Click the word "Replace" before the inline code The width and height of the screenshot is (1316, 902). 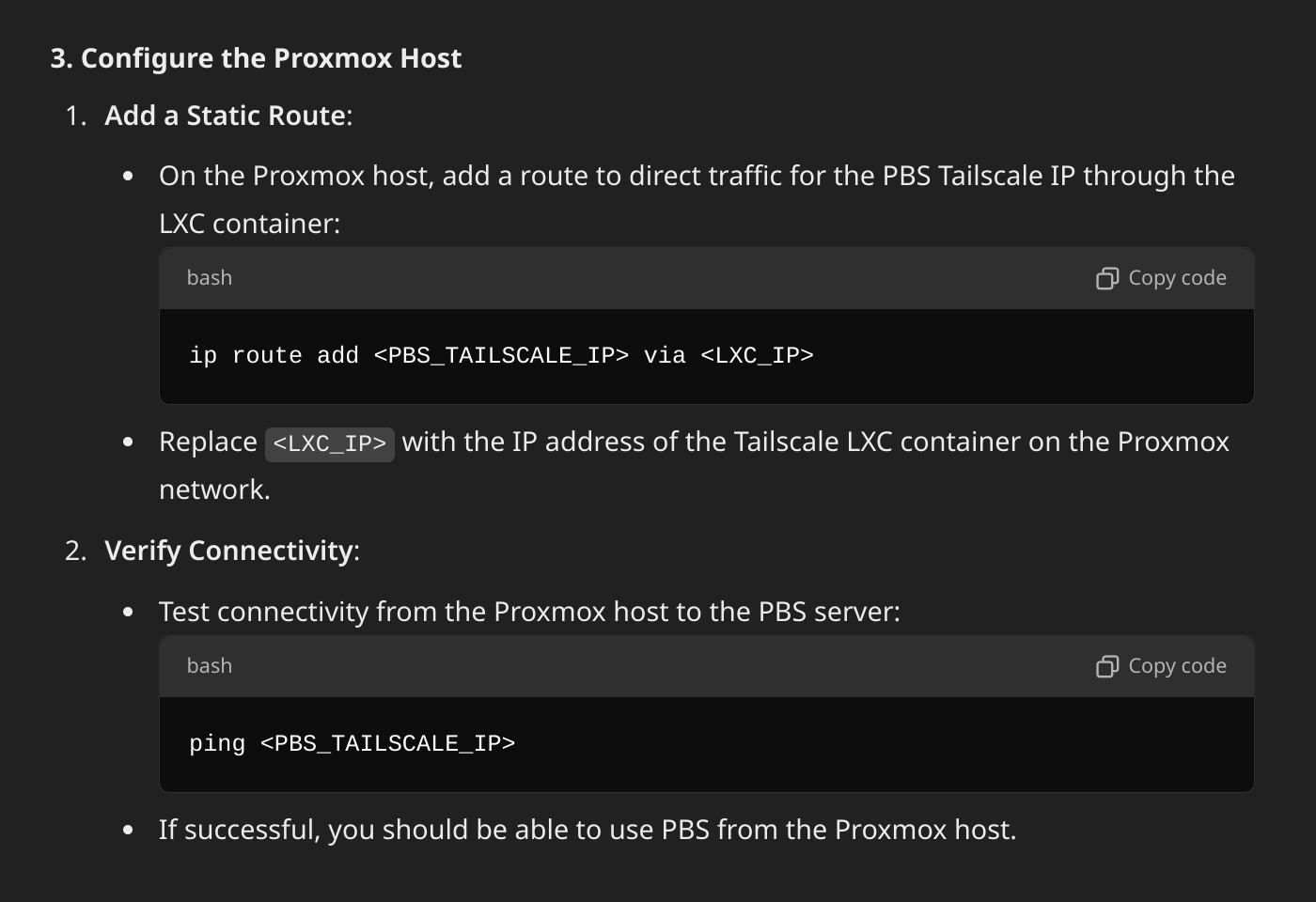click(x=208, y=443)
